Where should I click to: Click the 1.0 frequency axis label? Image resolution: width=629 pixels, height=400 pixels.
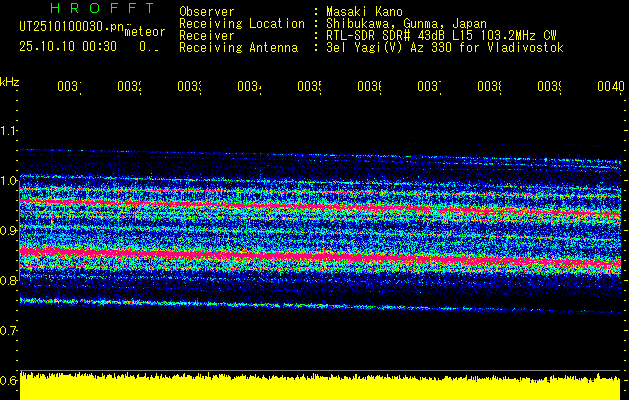8,181
